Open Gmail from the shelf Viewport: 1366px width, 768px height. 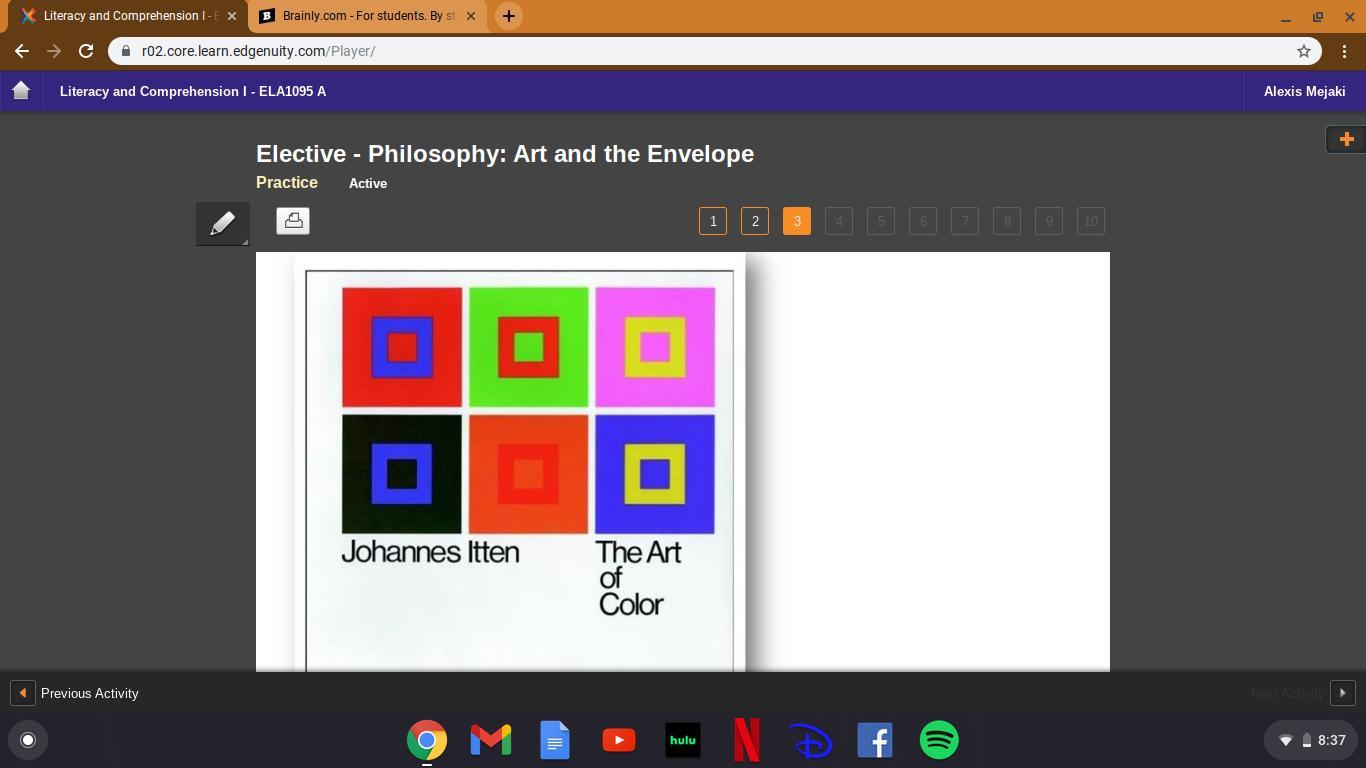point(491,740)
